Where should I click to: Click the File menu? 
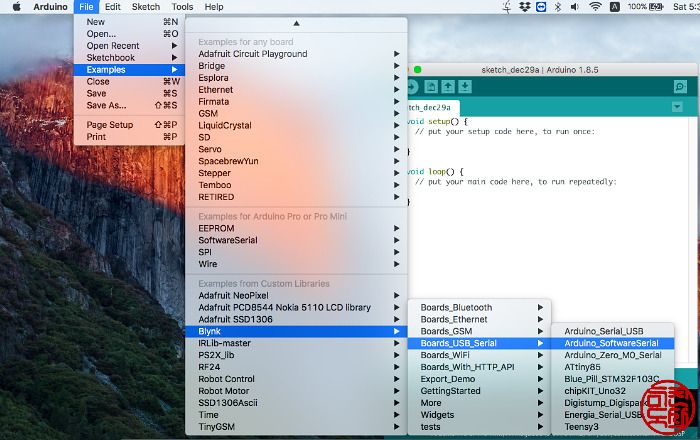pos(86,7)
